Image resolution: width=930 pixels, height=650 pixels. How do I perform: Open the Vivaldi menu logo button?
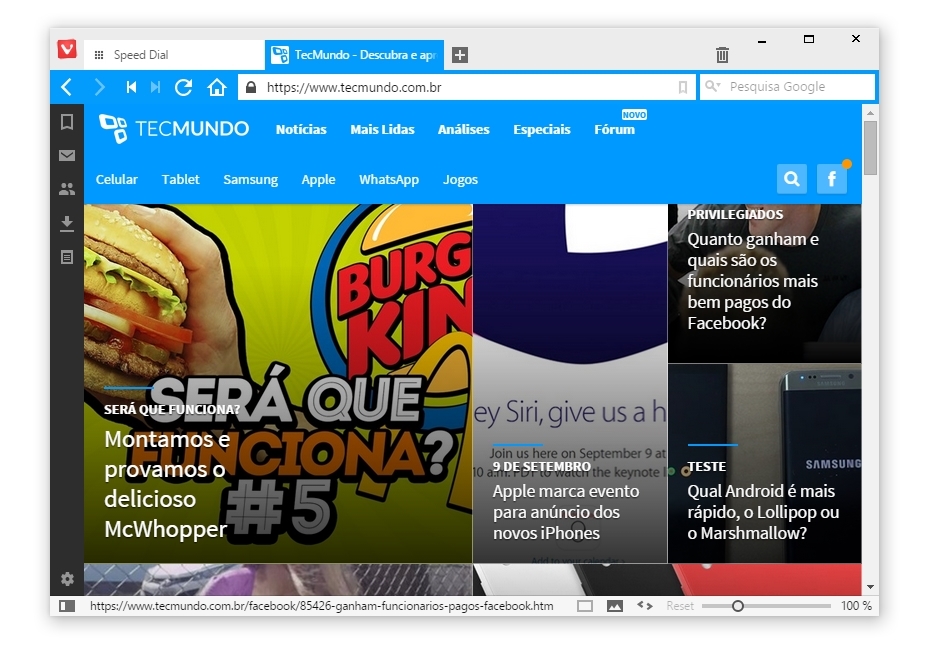coord(67,48)
